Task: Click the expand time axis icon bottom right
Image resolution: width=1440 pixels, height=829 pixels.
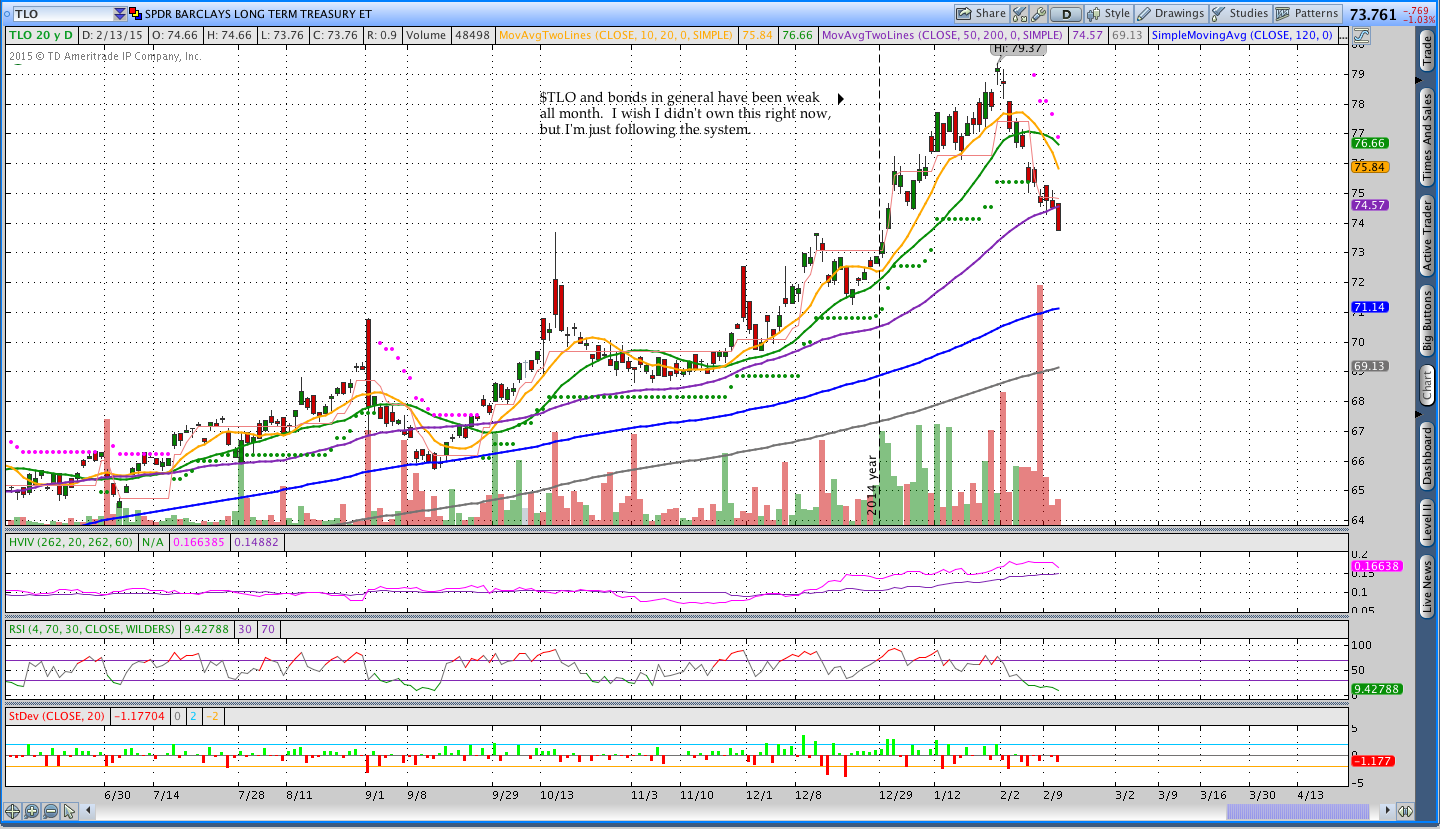Action: pyautogui.click(x=1405, y=811)
